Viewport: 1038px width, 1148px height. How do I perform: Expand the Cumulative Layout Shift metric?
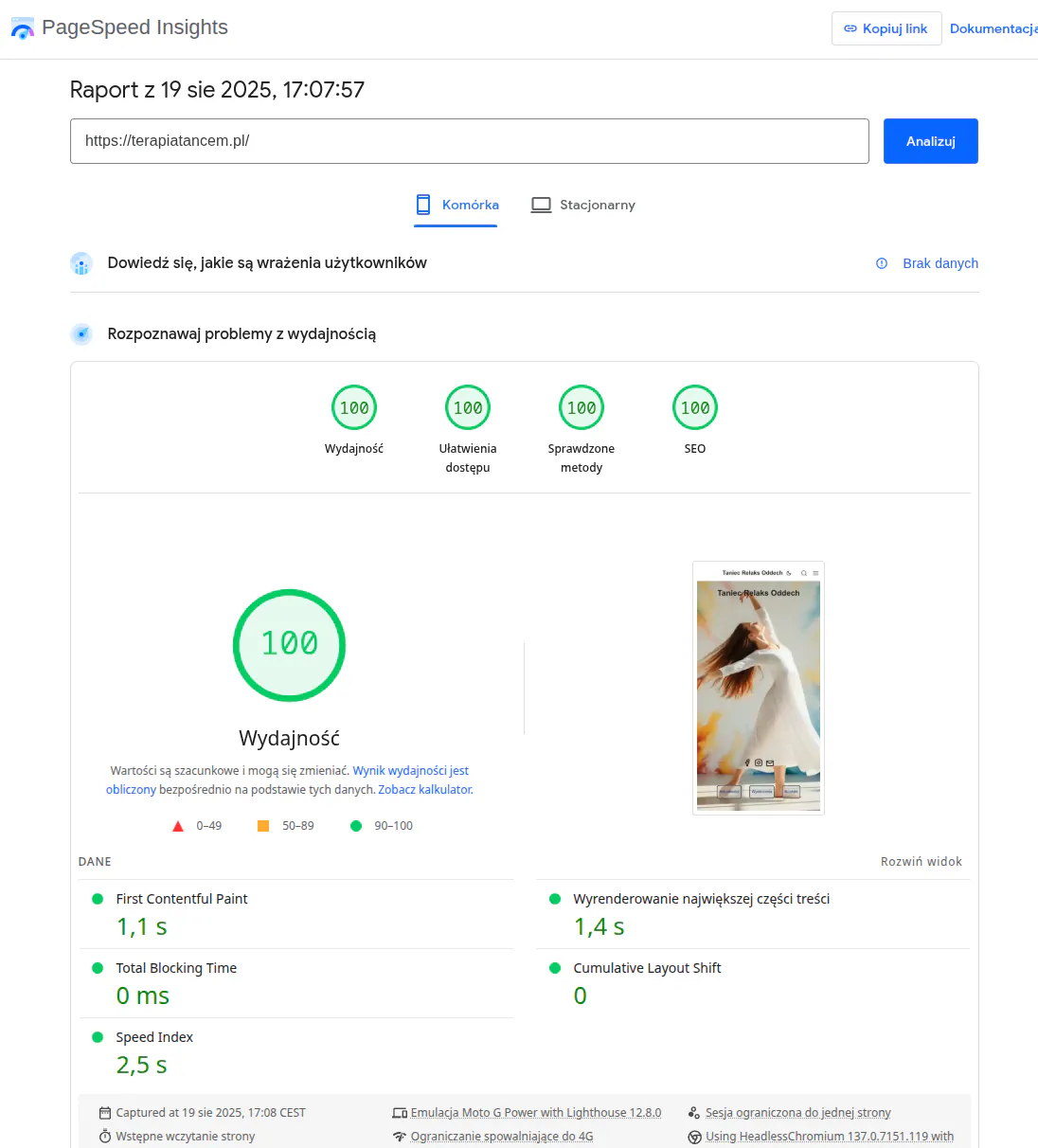coord(647,968)
